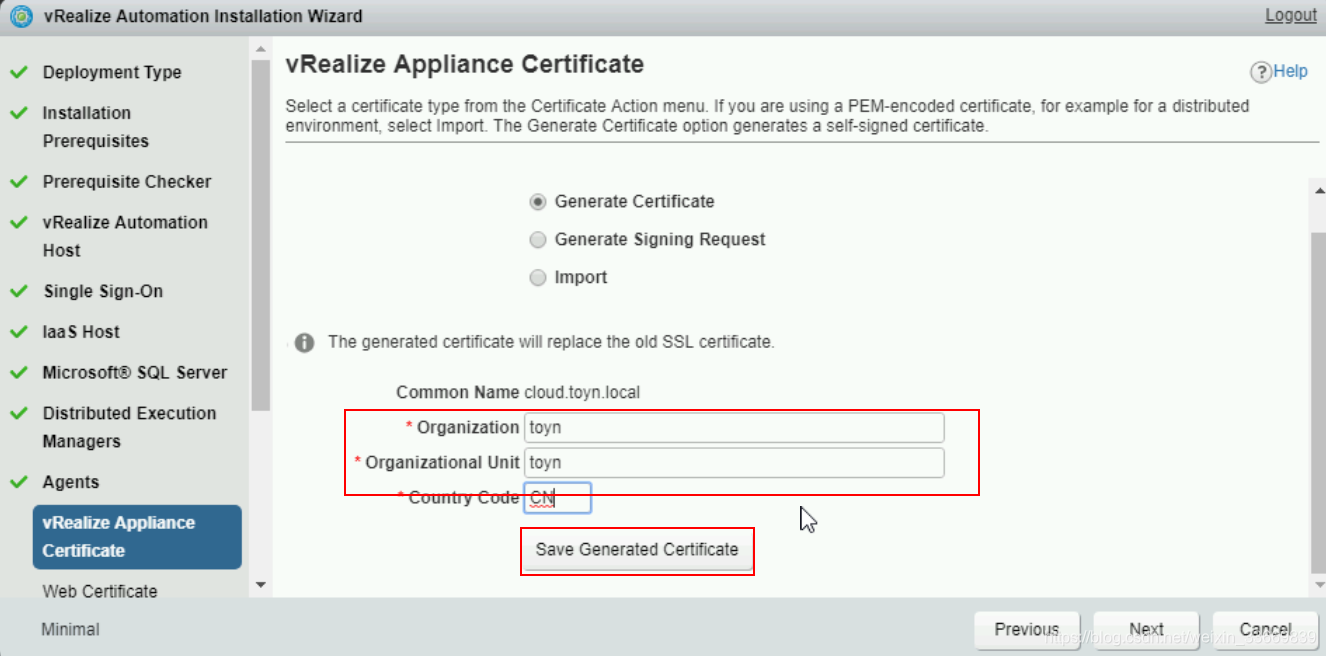Click the Common Name value cloud.toyn.local

tap(582, 392)
